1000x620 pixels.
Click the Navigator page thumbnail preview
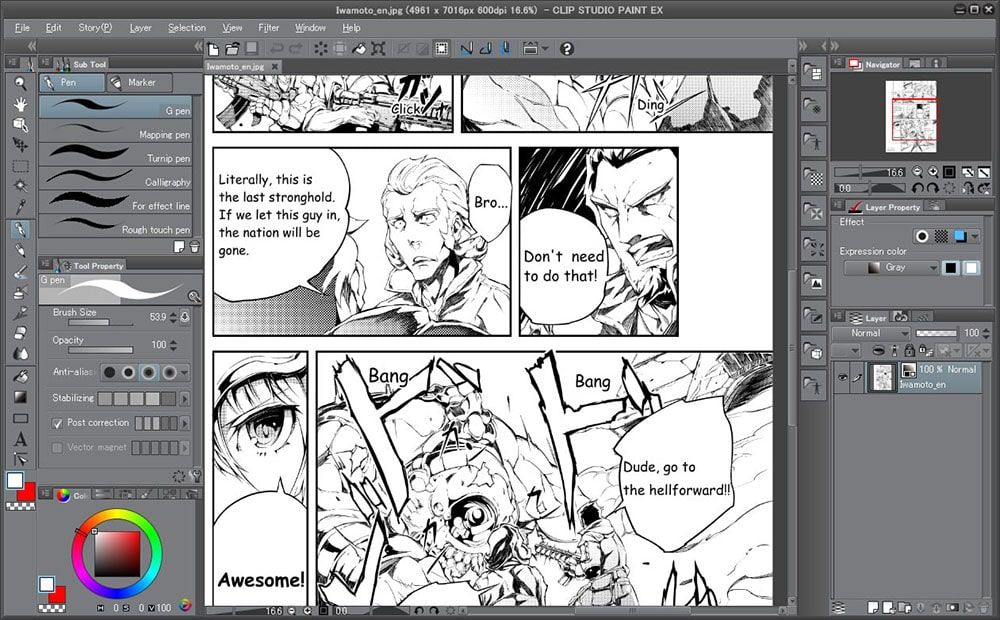point(911,116)
